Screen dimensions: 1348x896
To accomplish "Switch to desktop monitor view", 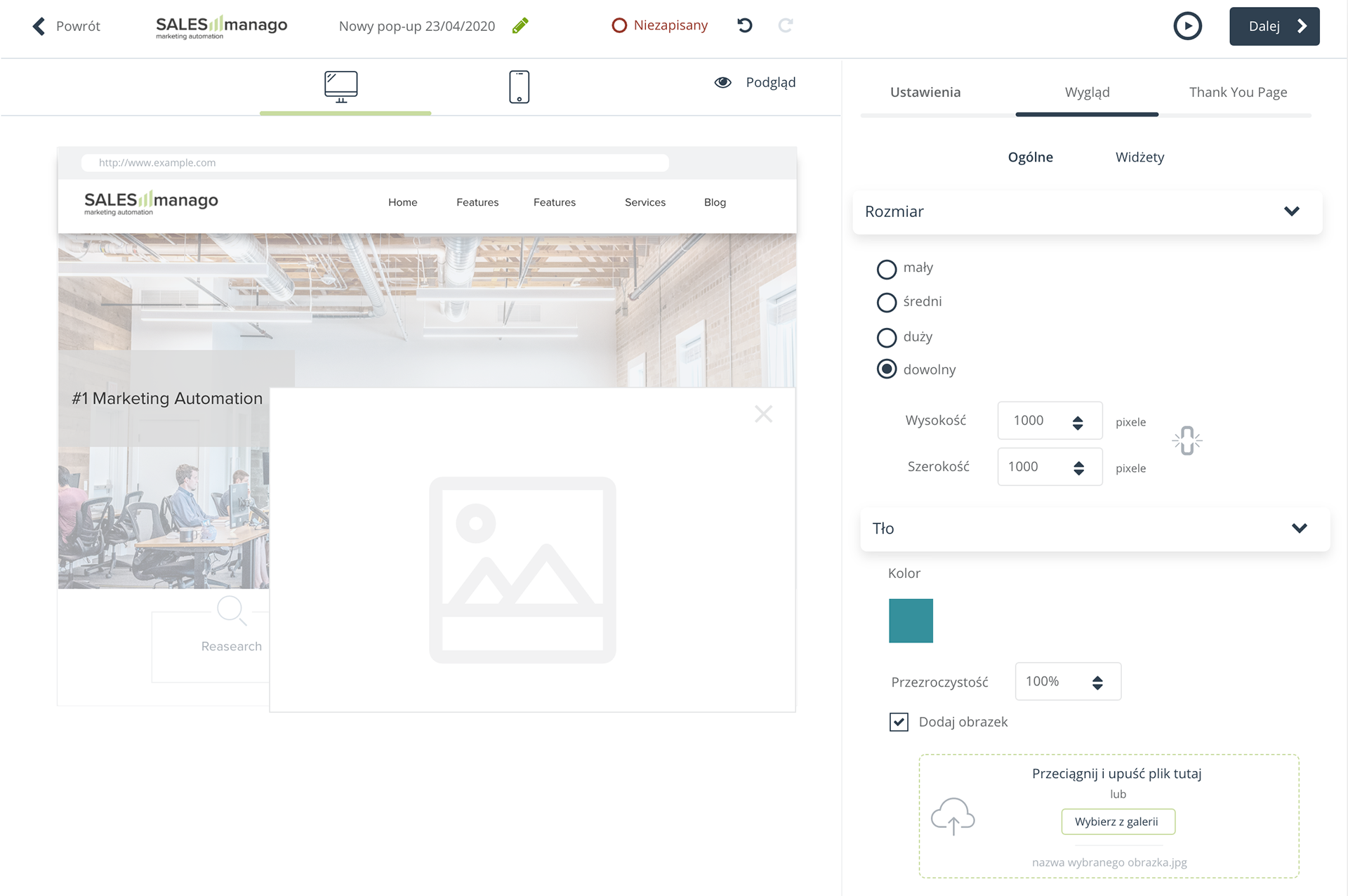I will 341,87.
